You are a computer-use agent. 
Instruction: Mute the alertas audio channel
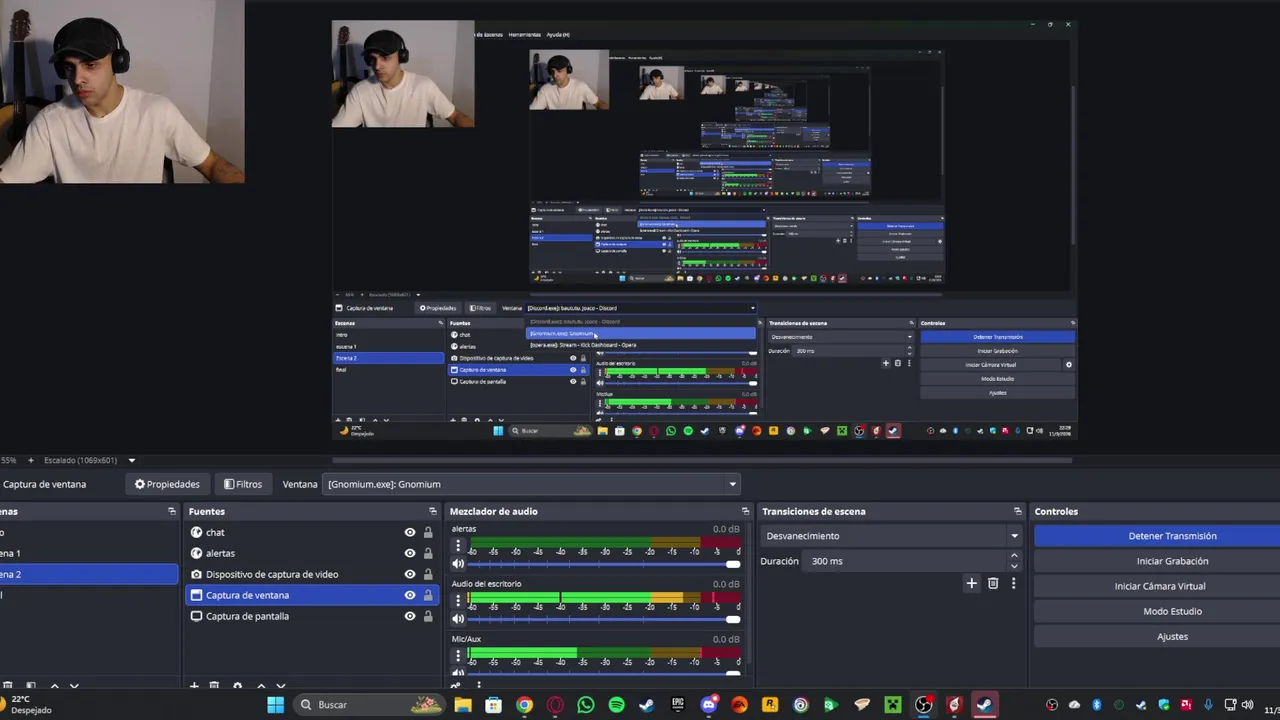pyautogui.click(x=458, y=564)
